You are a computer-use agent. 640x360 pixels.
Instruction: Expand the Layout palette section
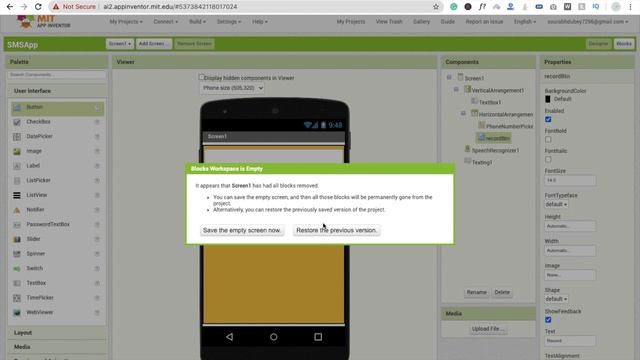coord(57,333)
